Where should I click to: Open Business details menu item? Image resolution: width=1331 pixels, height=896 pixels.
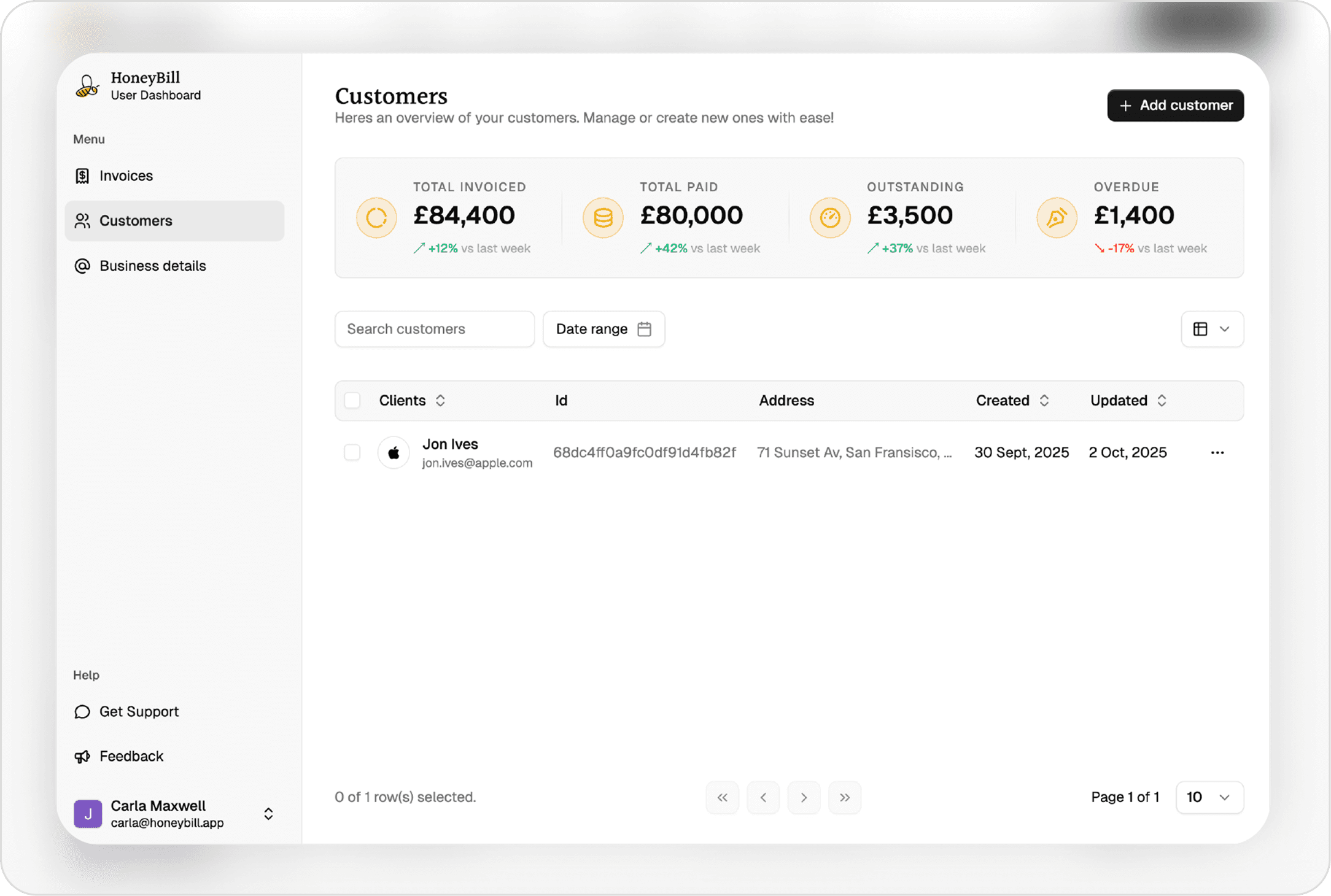(x=152, y=266)
